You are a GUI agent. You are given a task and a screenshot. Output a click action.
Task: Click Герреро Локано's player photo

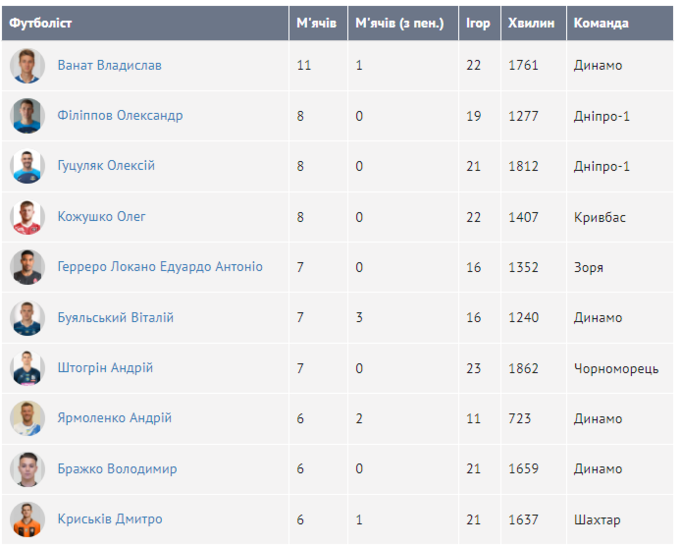28,268
